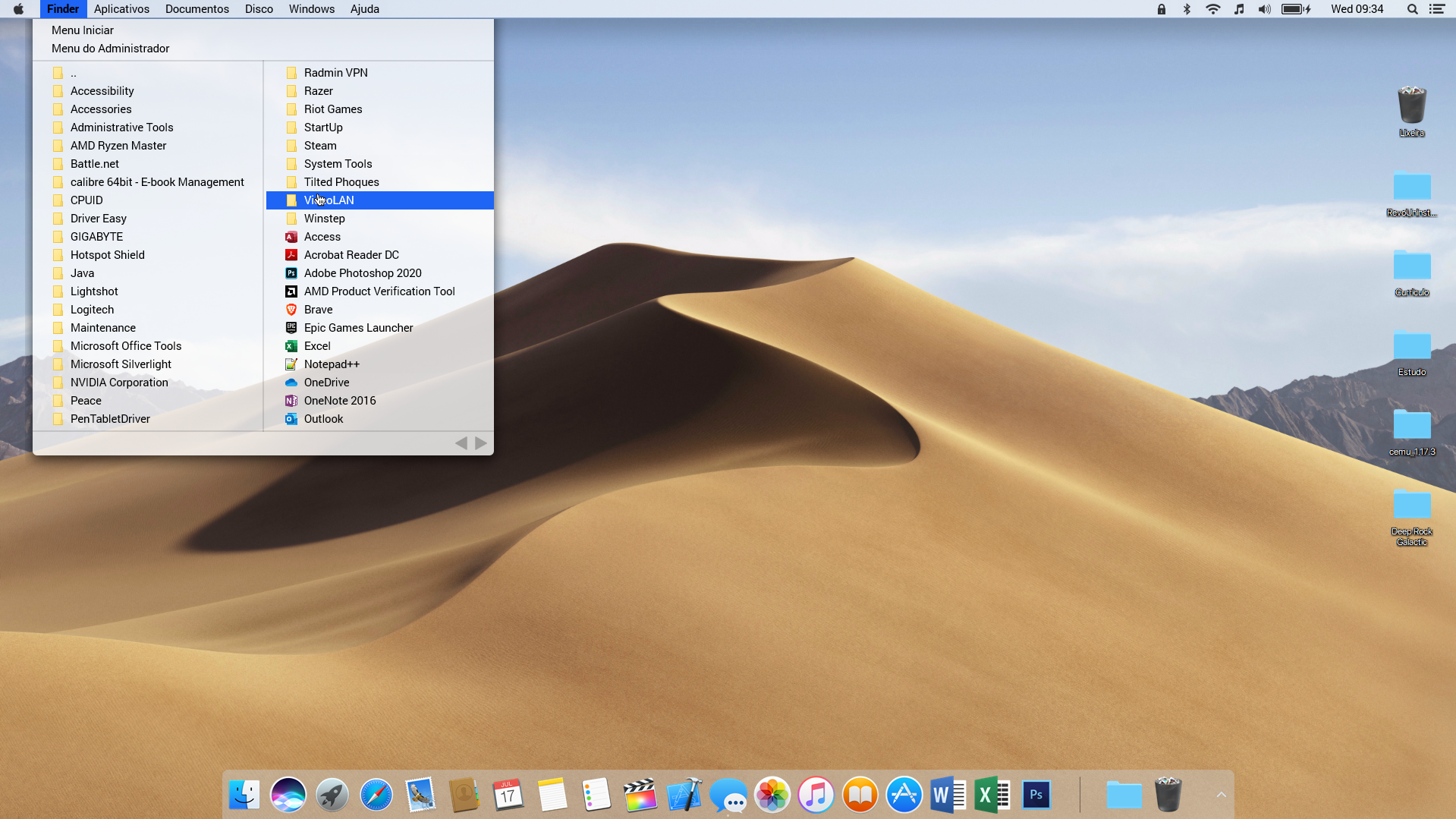
Task: Open the Documentos menu
Action: 197,9
